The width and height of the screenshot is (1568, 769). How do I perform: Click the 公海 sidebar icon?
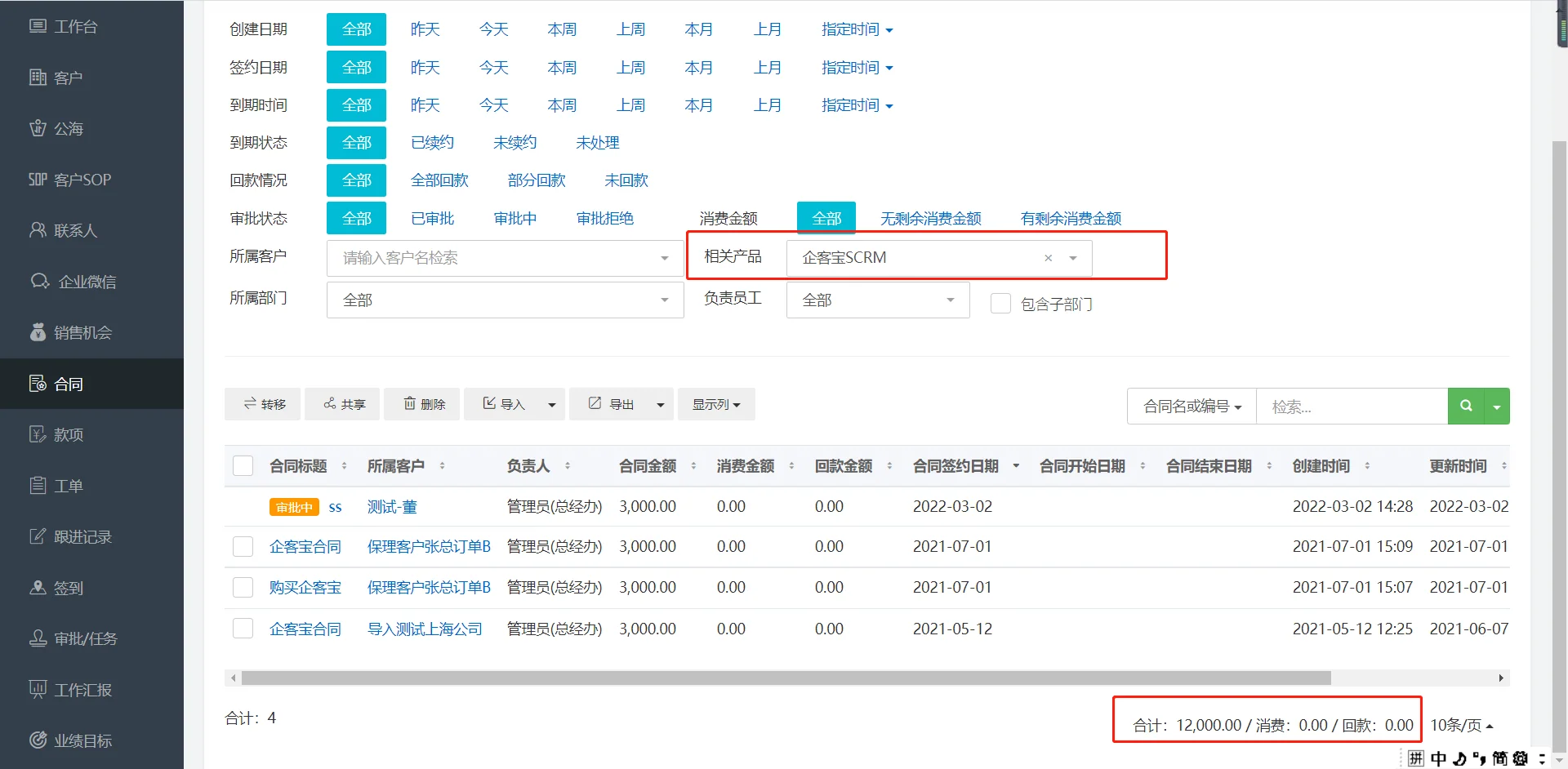pos(38,128)
